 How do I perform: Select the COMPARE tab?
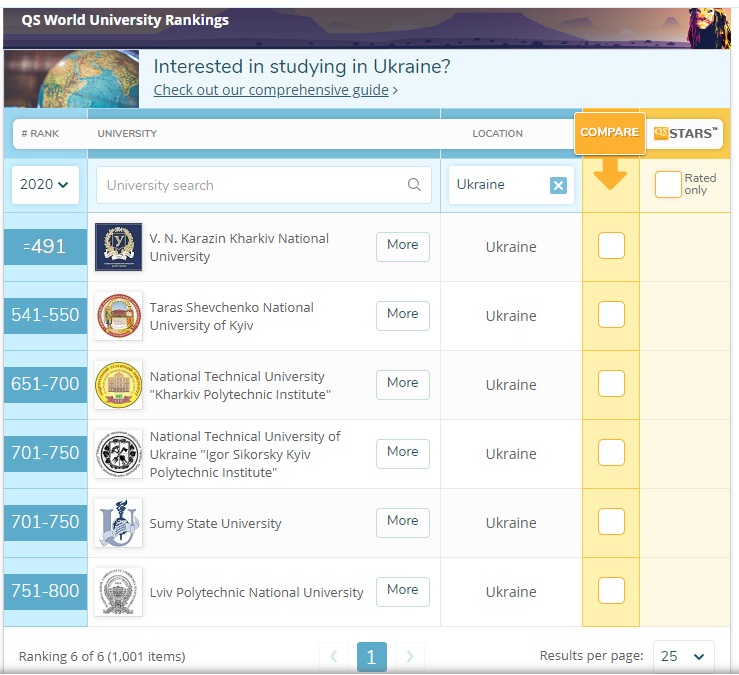tap(609, 132)
